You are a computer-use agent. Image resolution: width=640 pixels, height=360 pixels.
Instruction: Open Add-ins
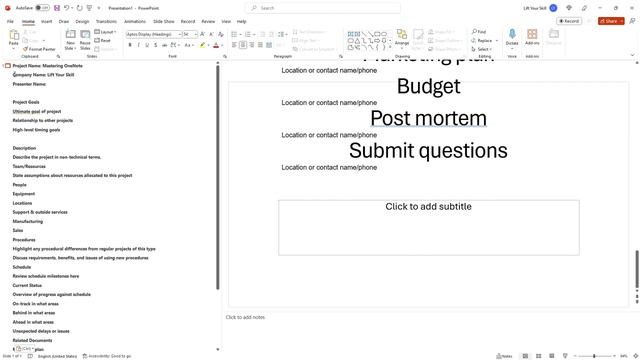(x=532, y=37)
